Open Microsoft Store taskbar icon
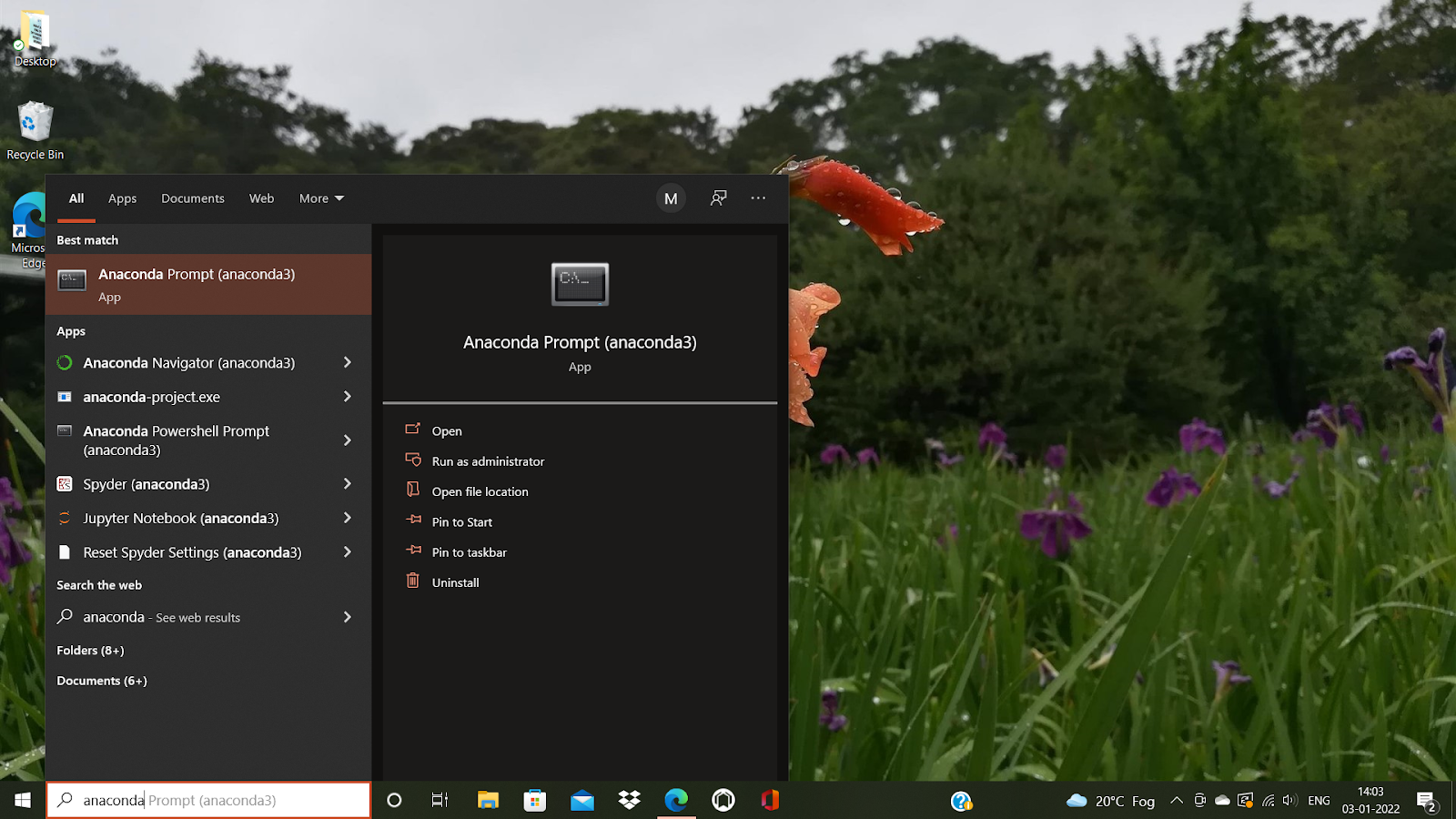1456x819 pixels. (x=535, y=800)
